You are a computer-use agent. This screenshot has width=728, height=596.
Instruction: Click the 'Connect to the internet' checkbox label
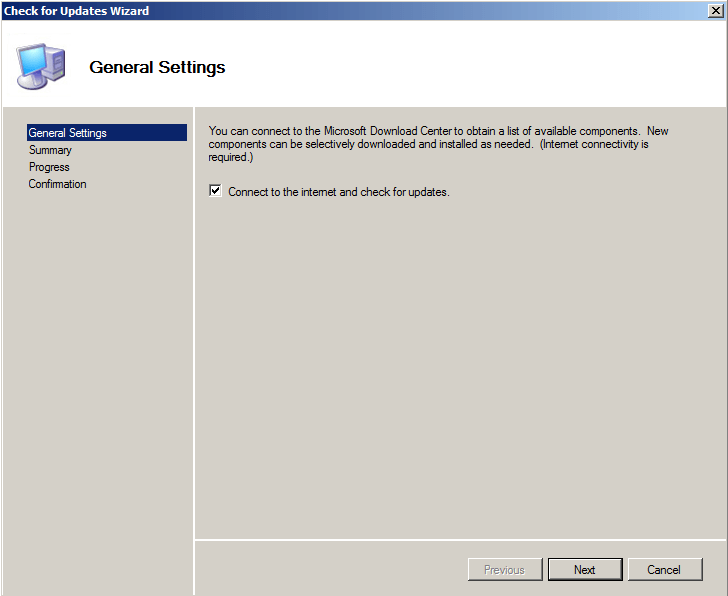click(x=338, y=192)
